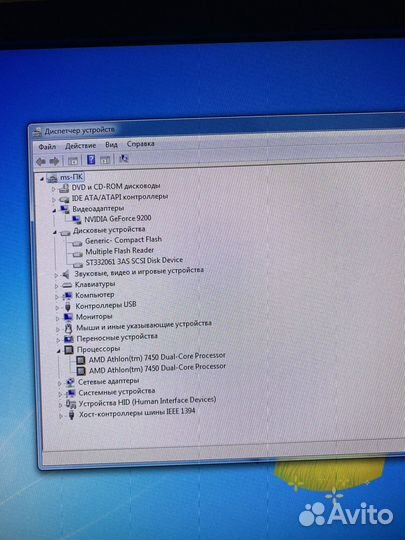405x540 pixels.
Task: Click the Forward arrow toolbar icon
Action: coord(54,161)
